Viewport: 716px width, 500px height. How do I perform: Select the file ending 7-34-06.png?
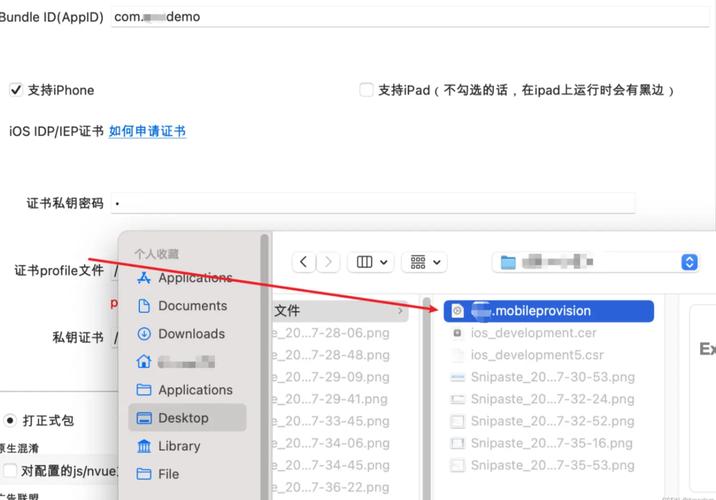coord(331,443)
